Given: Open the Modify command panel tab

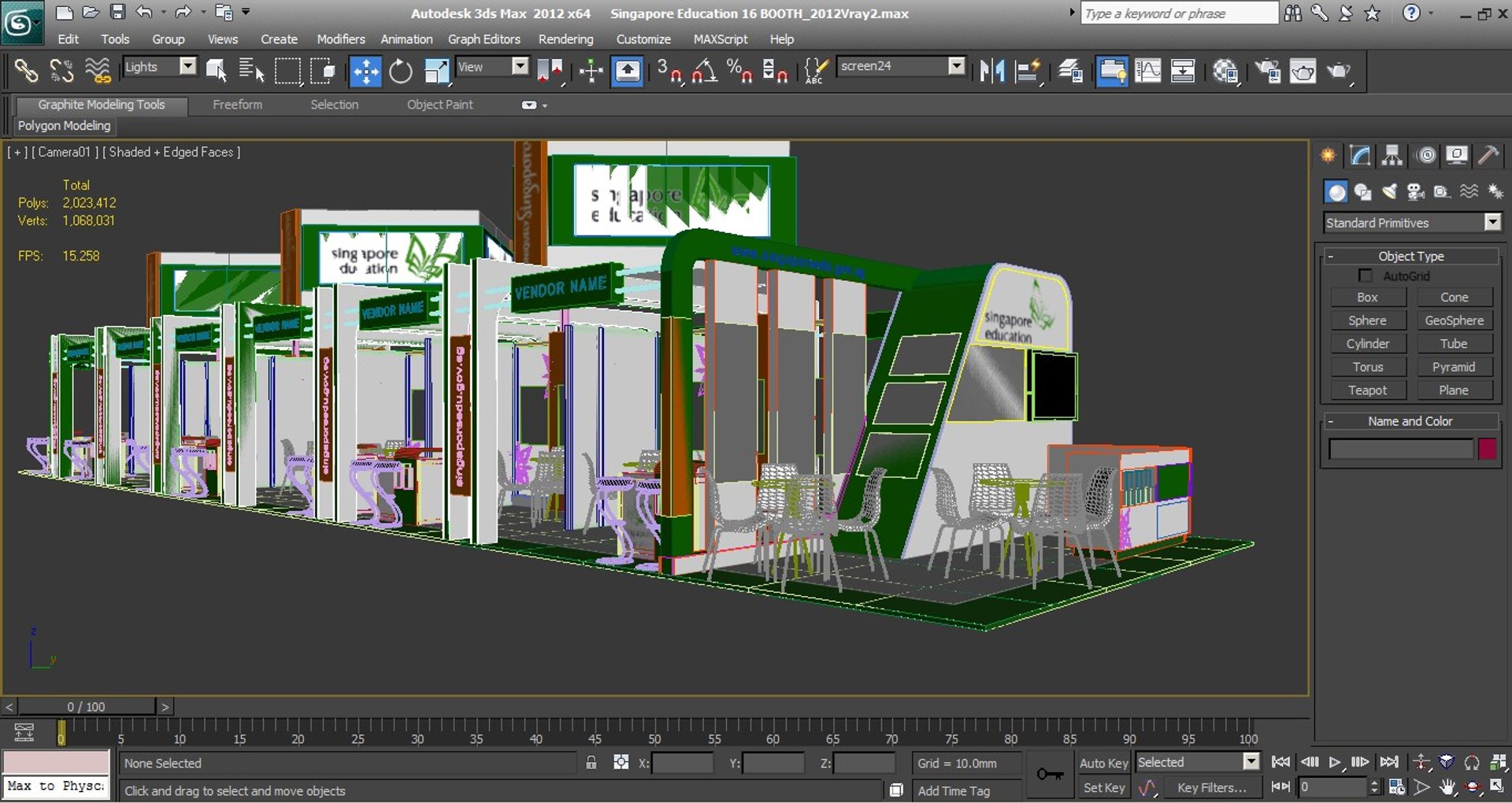Looking at the screenshot, I should click(1360, 156).
